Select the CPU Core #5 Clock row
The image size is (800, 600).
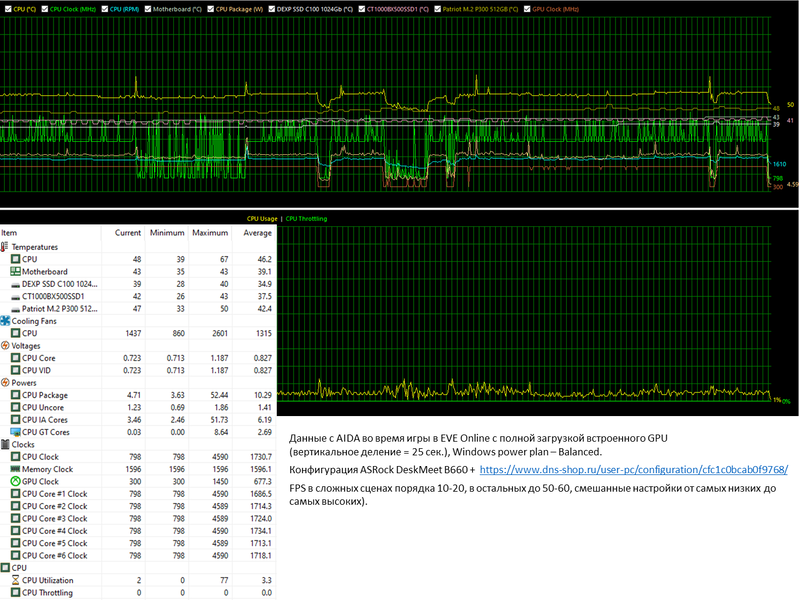138,543
